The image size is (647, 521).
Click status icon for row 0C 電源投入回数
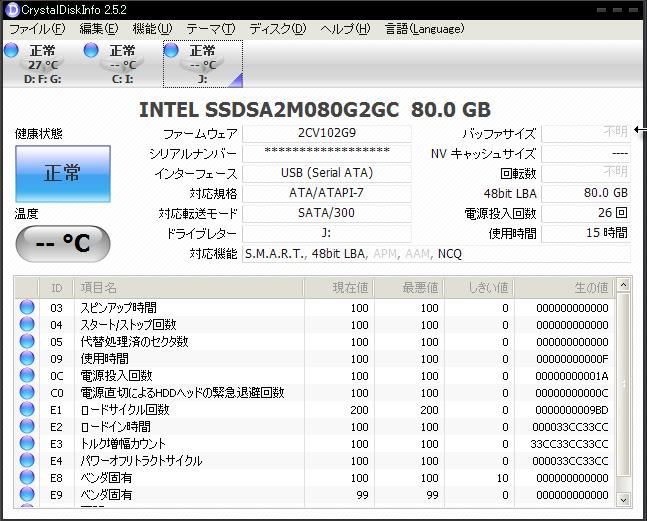[x=27, y=375]
